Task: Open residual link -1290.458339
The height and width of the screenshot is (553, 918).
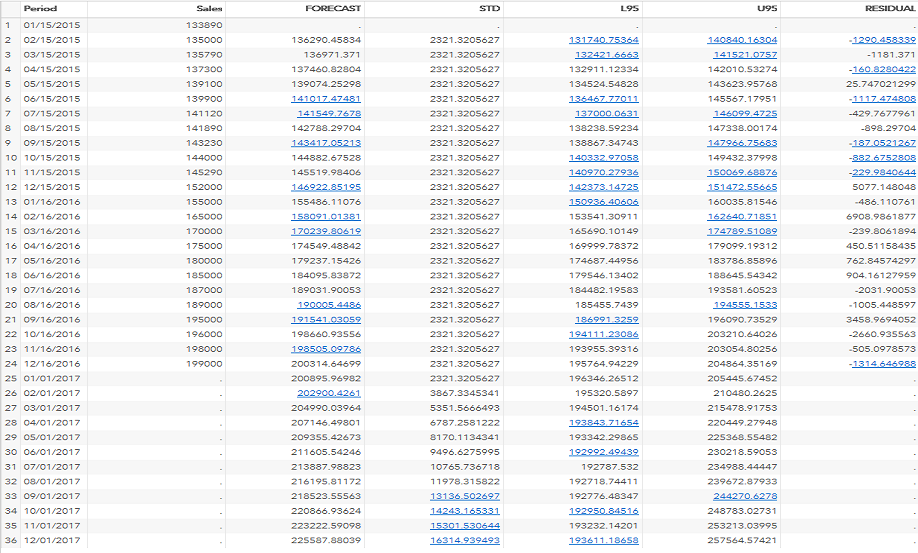Action: [882, 40]
